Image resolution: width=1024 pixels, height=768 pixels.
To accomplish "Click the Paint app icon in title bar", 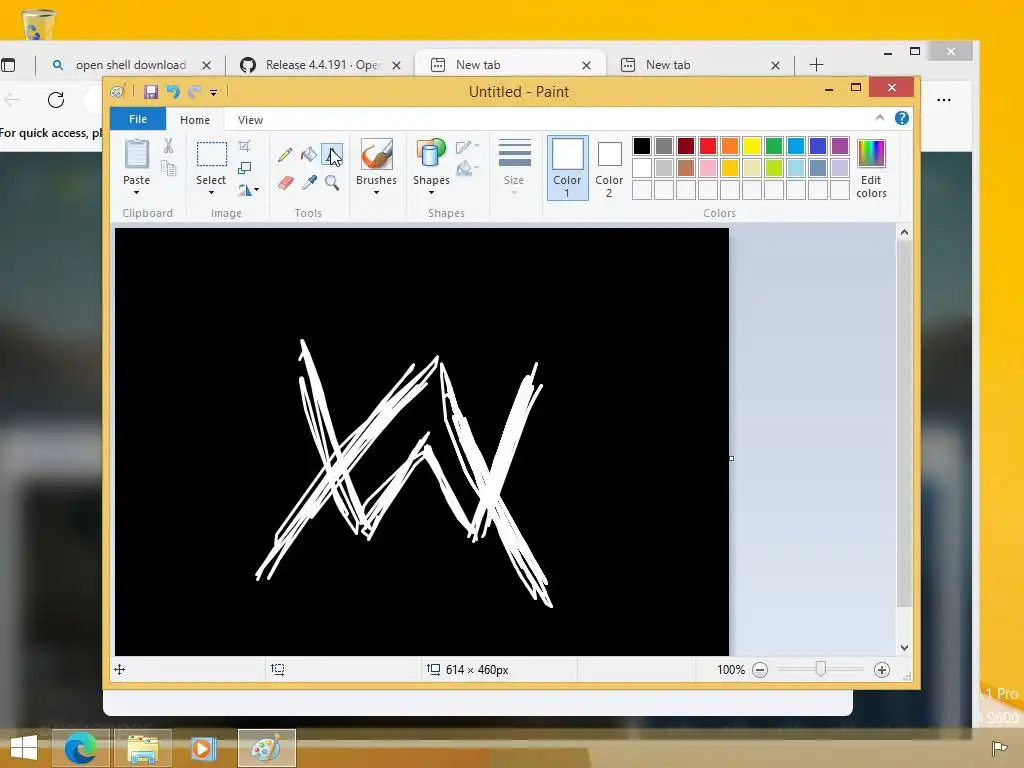I will pos(118,92).
